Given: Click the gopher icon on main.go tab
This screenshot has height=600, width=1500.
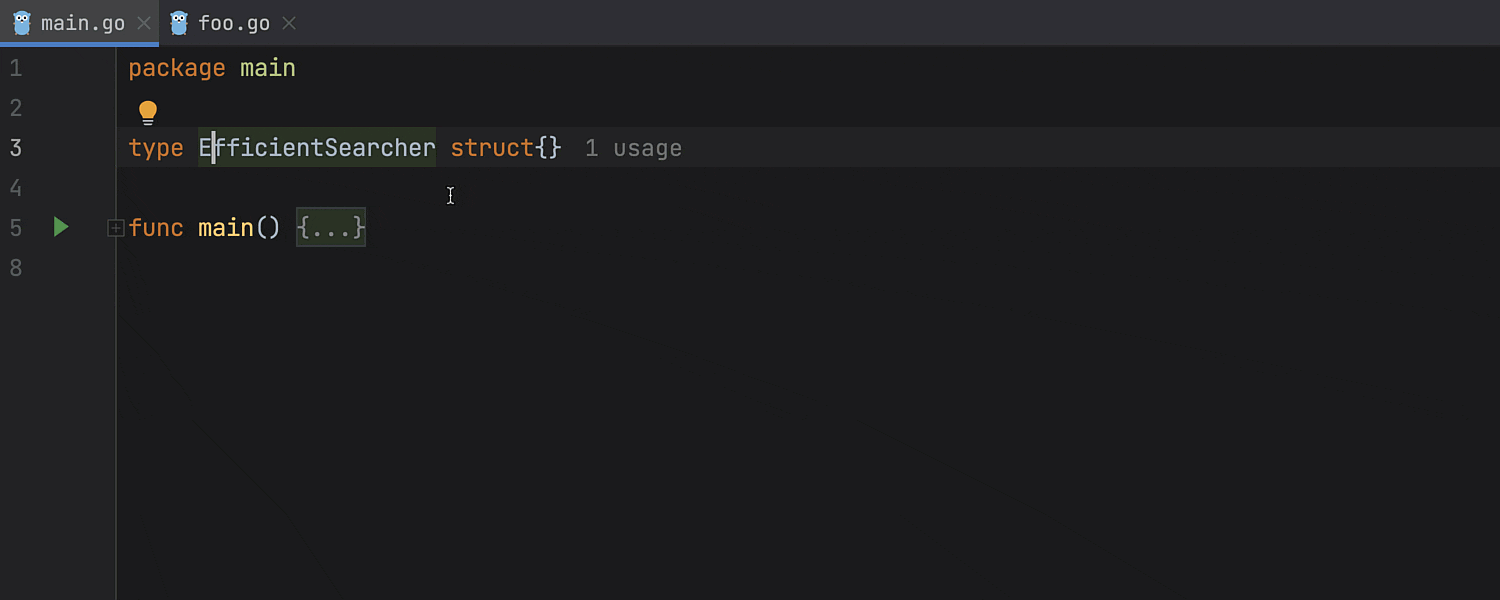Looking at the screenshot, I should pos(22,23).
